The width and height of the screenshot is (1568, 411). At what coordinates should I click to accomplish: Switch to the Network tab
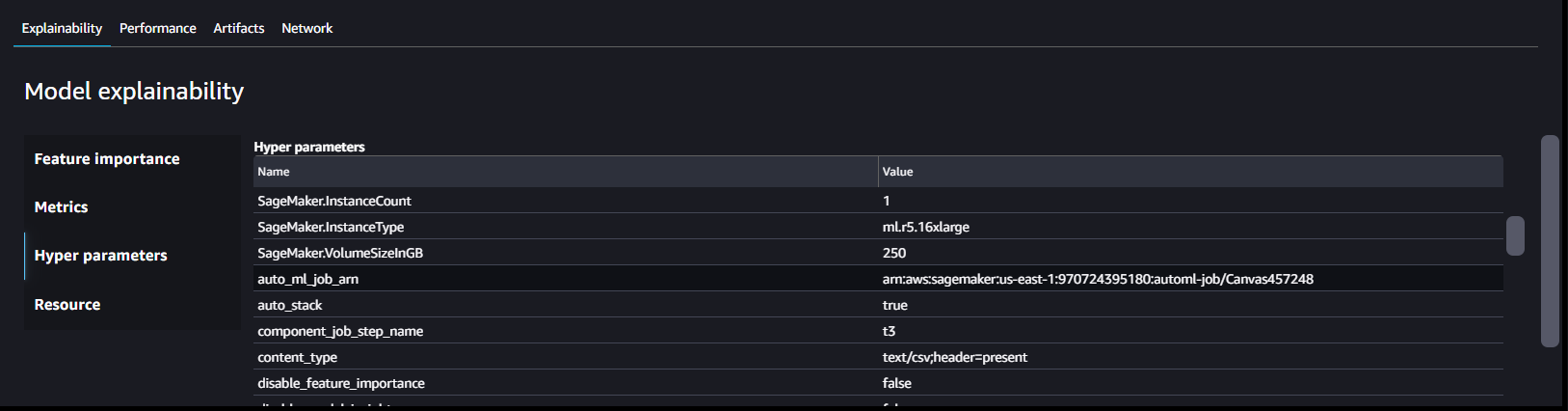(307, 28)
